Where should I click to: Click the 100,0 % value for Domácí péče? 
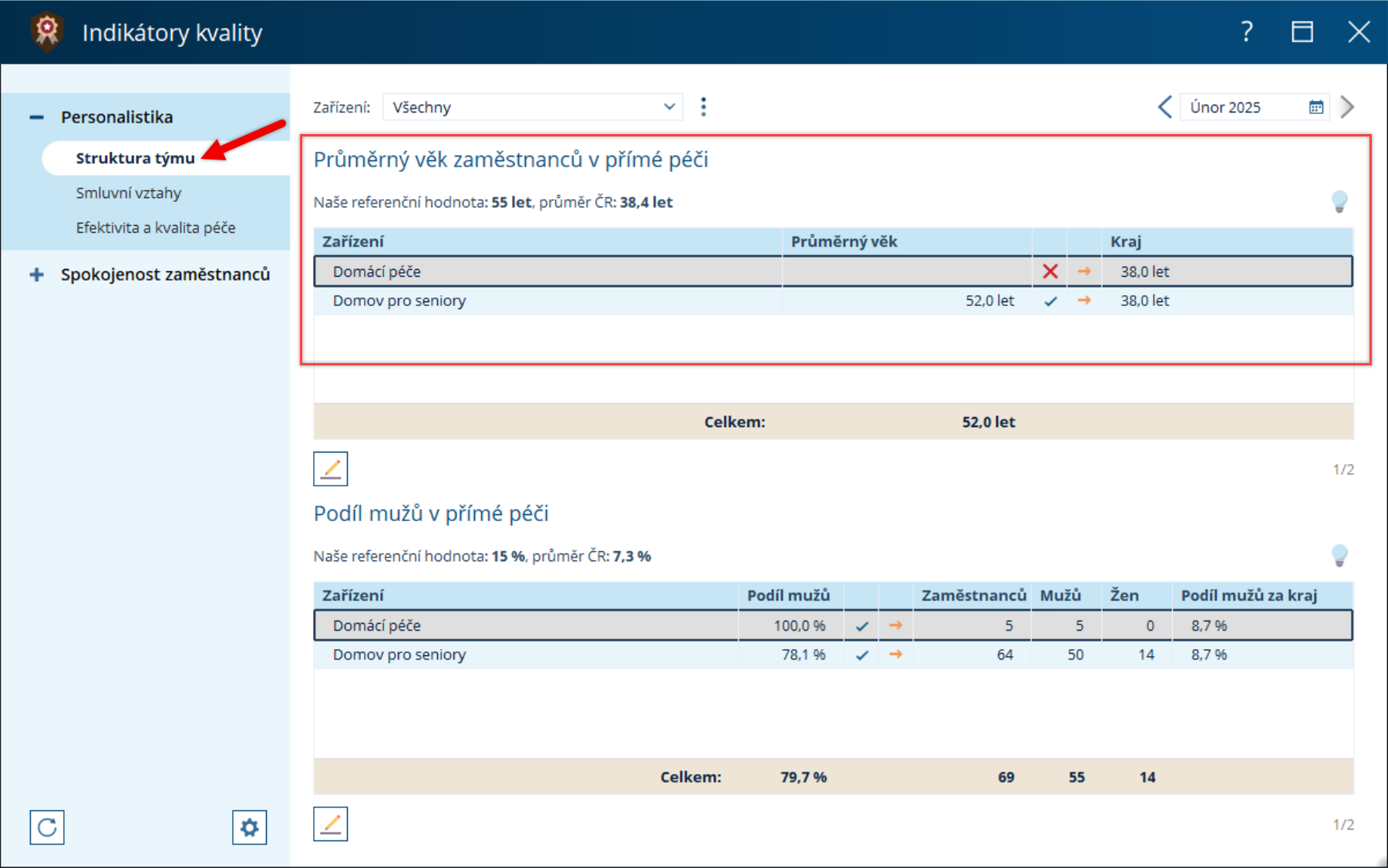pyautogui.click(x=800, y=625)
